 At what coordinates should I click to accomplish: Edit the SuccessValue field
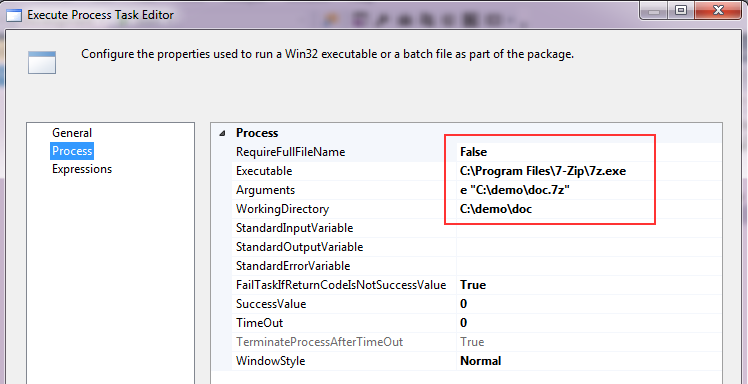click(589, 304)
